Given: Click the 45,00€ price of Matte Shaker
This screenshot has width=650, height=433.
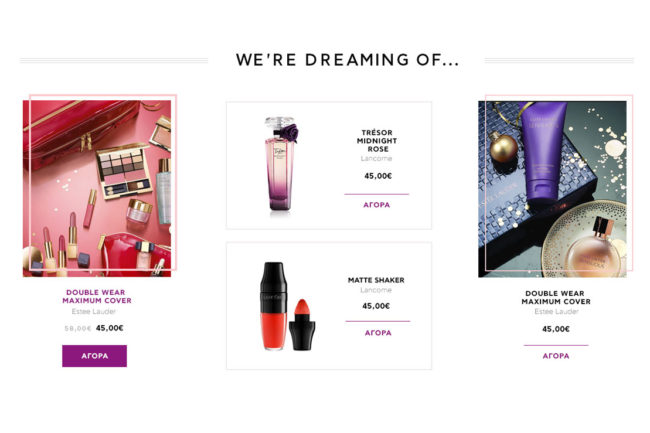Looking at the screenshot, I should (x=376, y=306).
